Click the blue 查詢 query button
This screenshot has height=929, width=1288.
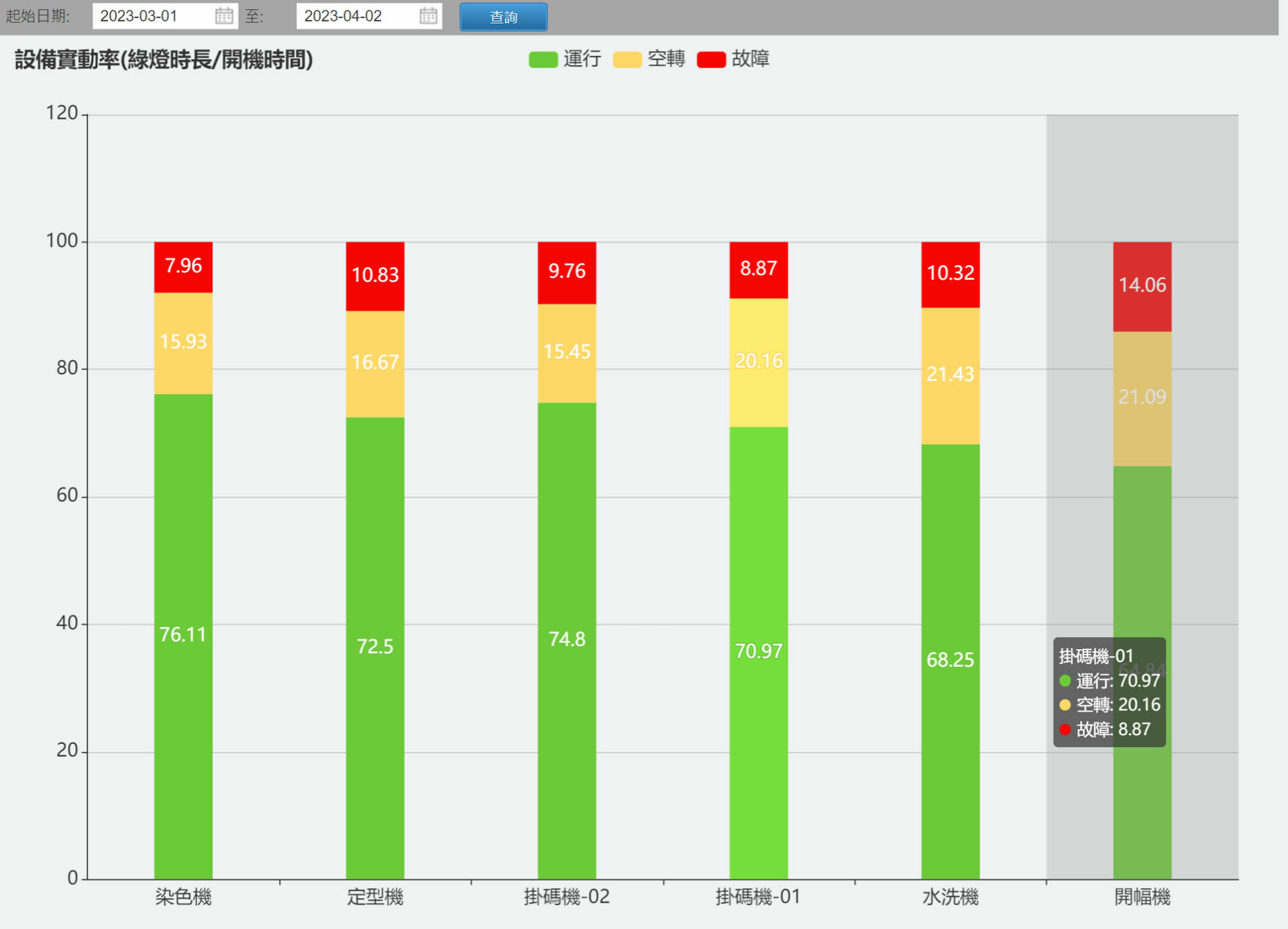(x=503, y=17)
